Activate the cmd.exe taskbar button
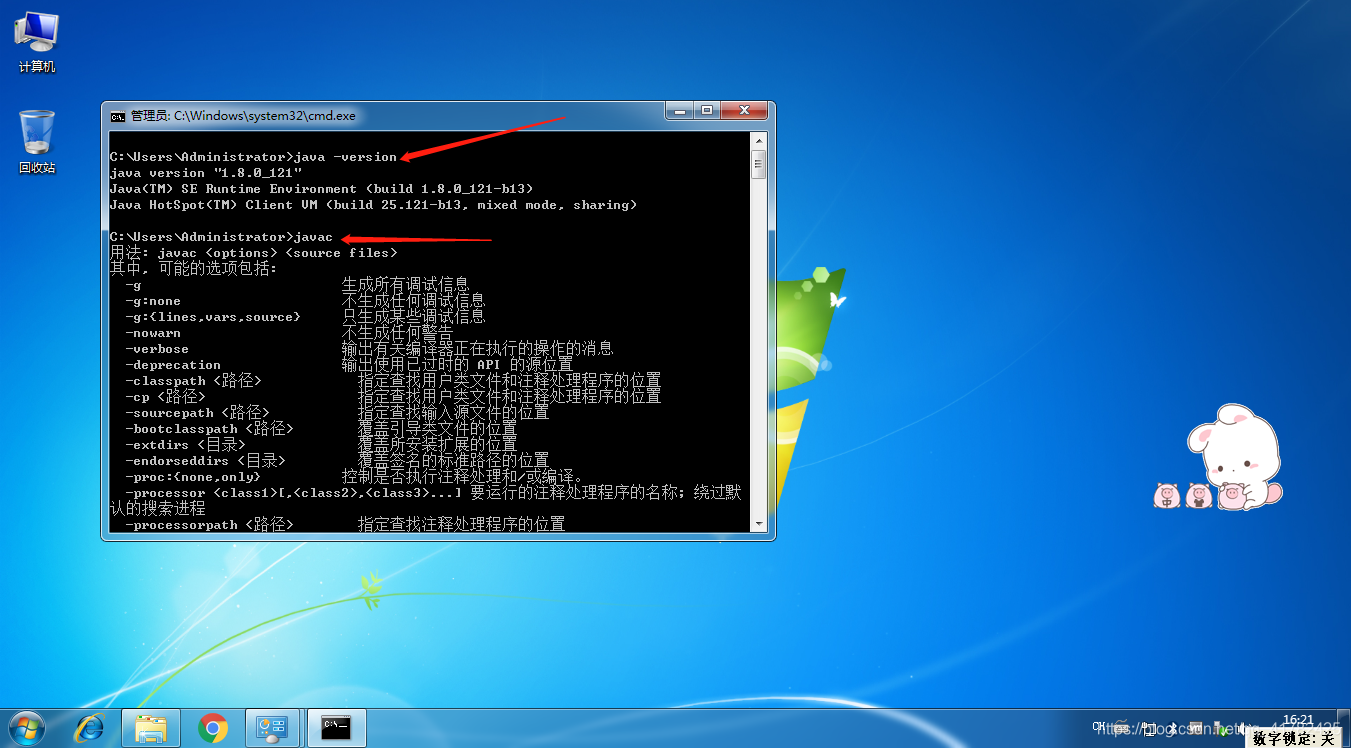This screenshot has width=1351, height=748. pos(336,728)
